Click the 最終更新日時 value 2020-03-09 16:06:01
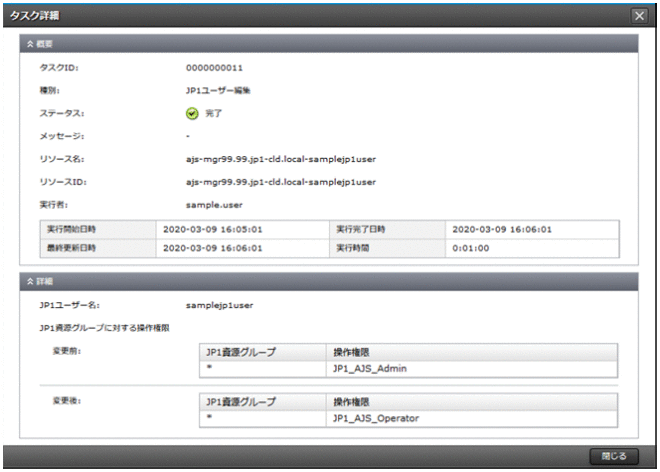The width and height of the screenshot is (660, 472). [x=213, y=248]
